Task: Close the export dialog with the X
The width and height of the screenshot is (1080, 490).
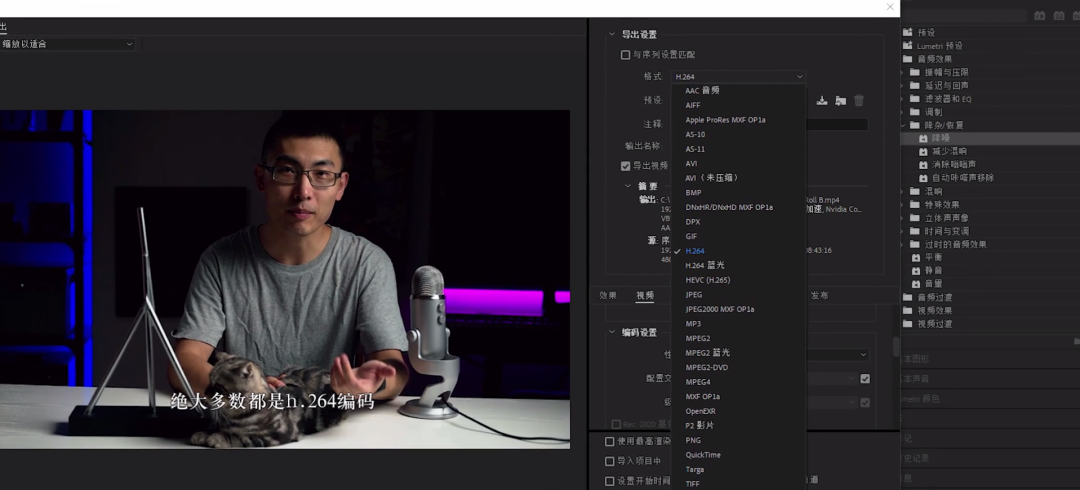Action: click(890, 7)
